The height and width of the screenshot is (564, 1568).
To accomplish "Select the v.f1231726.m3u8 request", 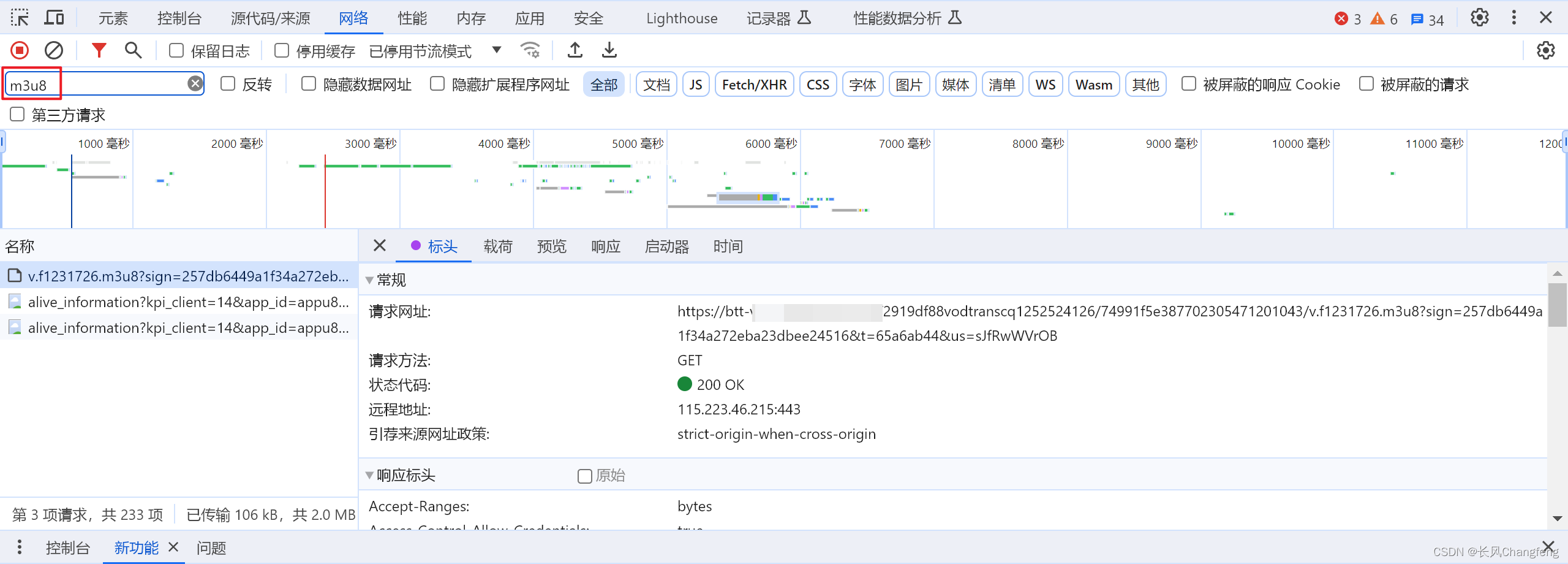I will click(184, 276).
